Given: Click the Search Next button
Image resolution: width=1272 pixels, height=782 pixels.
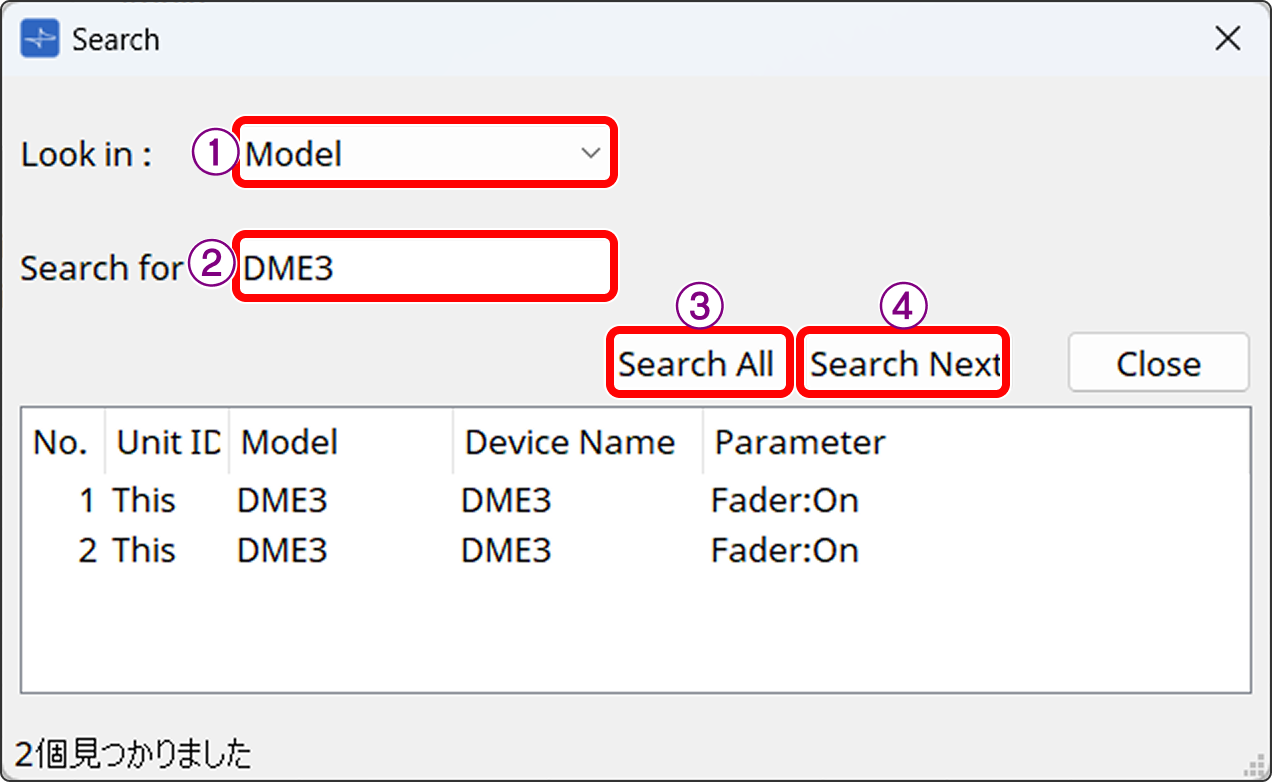Looking at the screenshot, I should tap(902, 363).
